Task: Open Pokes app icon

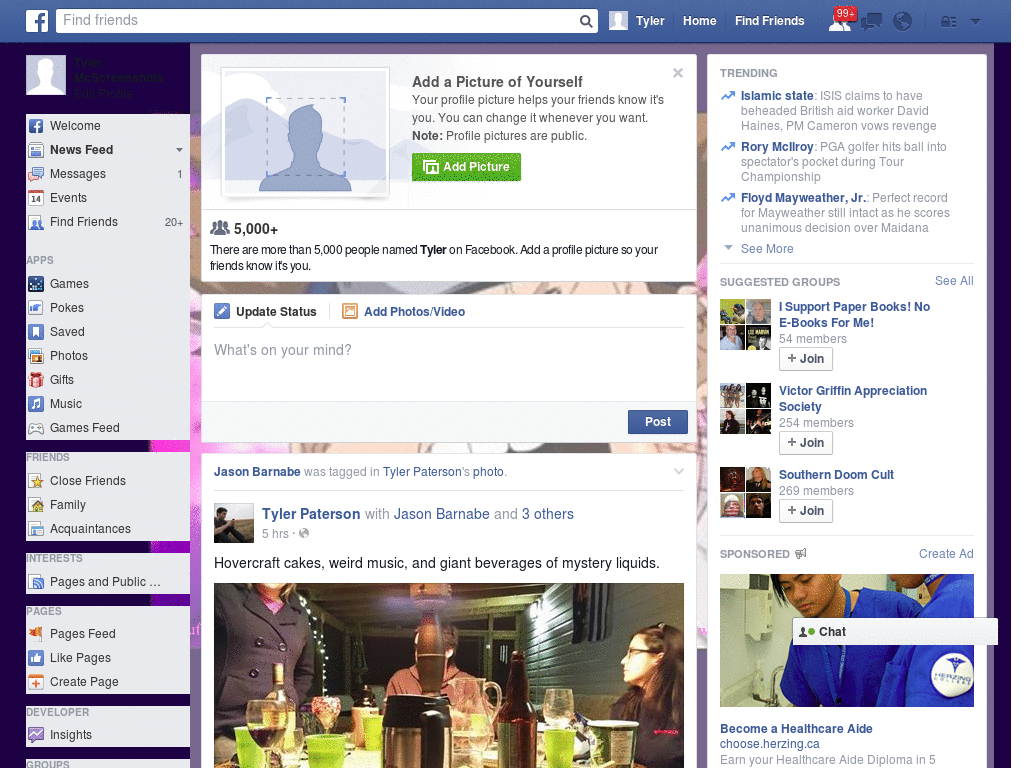Action: click(36, 308)
